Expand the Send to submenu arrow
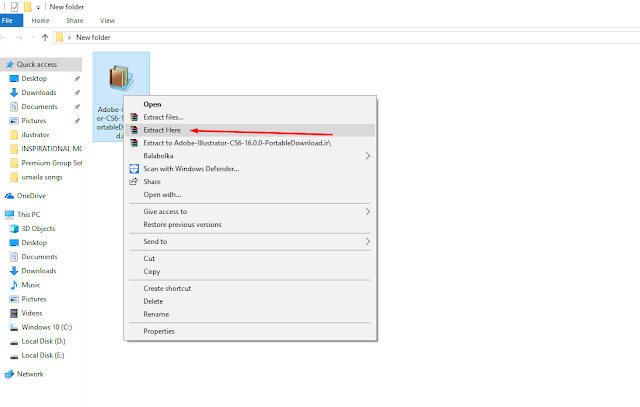Viewport: 640px width, 407px height. pyautogui.click(x=368, y=242)
